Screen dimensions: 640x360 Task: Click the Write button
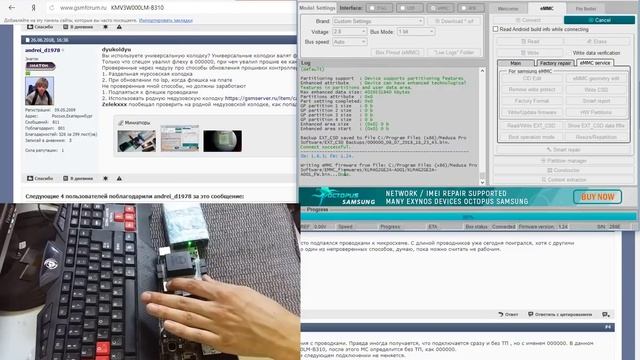pyautogui.click(x=530, y=53)
